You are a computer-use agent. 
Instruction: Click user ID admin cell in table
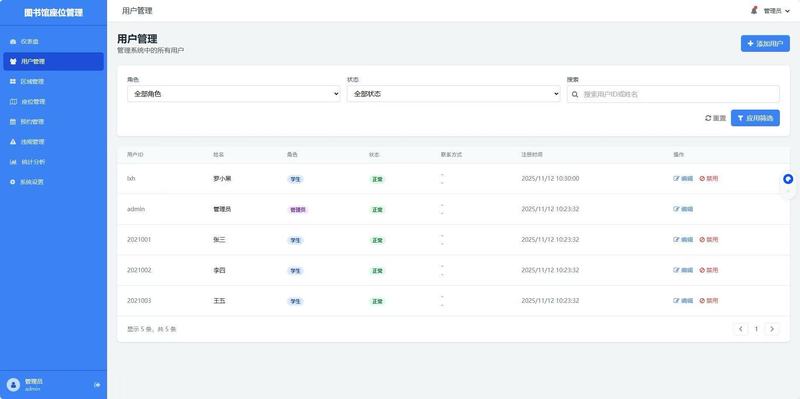pos(136,209)
